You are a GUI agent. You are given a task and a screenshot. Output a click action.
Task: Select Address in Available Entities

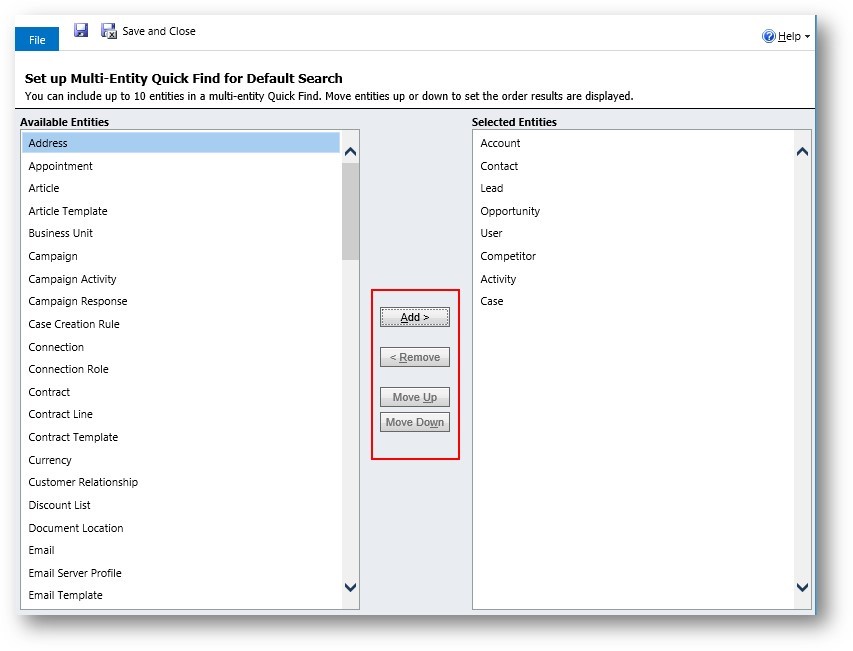[x=181, y=143]
